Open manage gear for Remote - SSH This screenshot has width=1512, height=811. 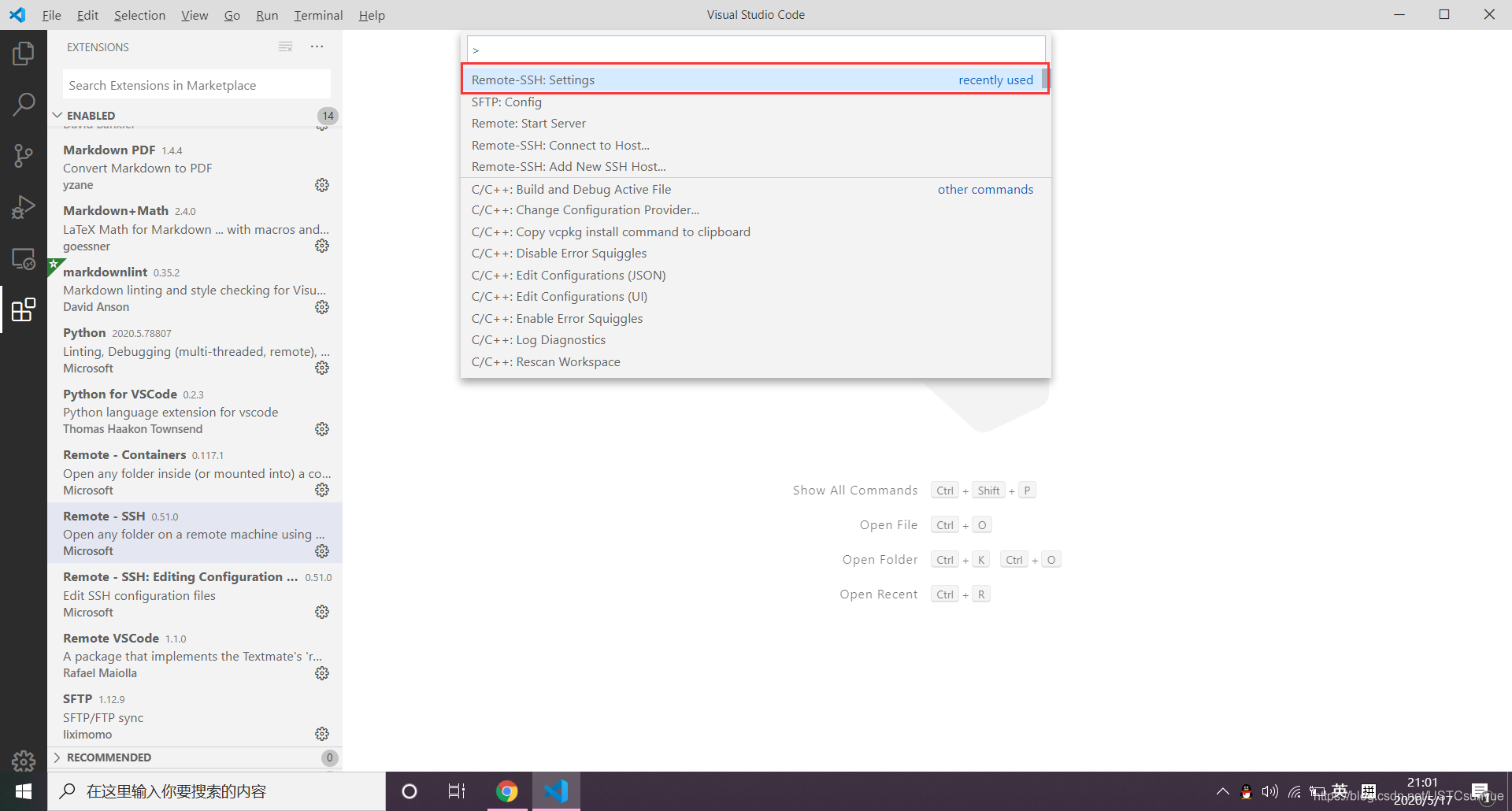(x=322, y=551)
